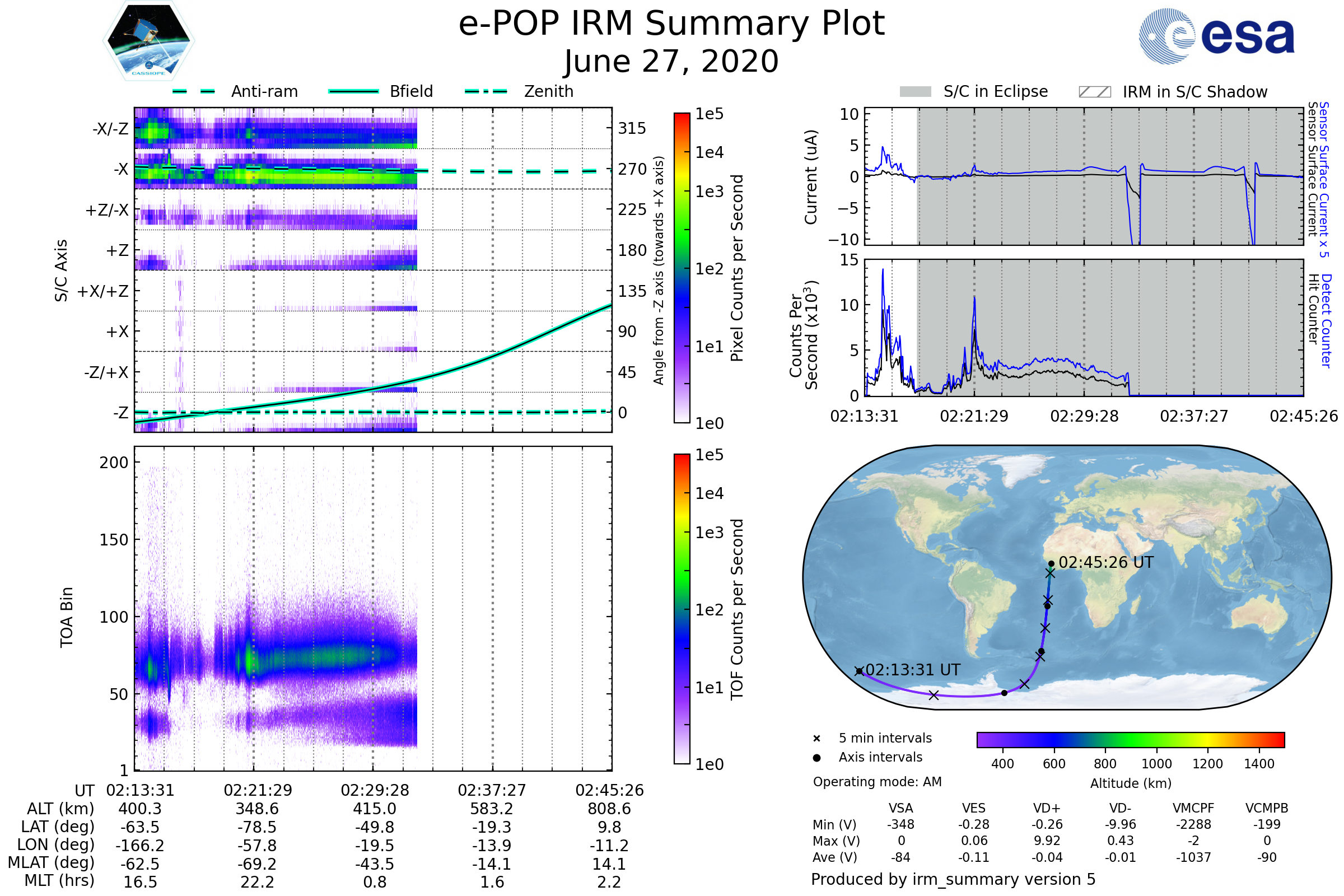Screen dimensions: 1344x896
Task: Click the 5 min intervals cross marker
Action: tap(816, 739)
